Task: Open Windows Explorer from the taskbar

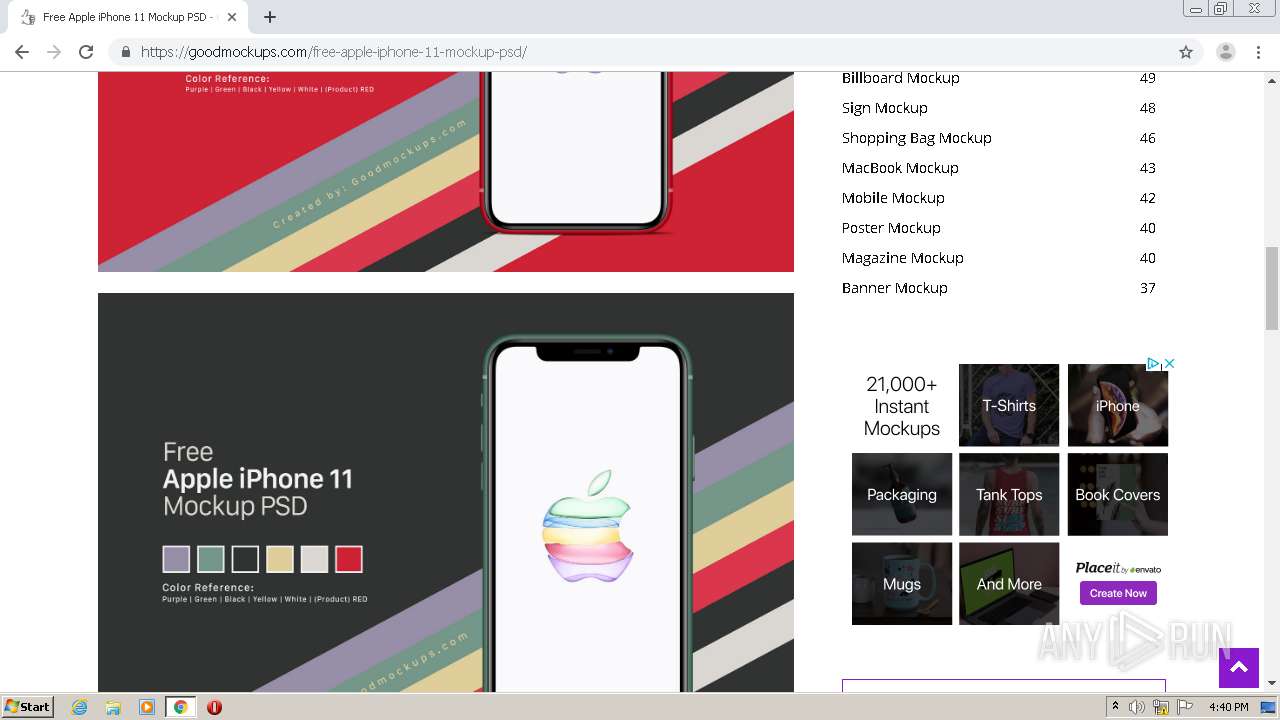Action: point(113,707)
